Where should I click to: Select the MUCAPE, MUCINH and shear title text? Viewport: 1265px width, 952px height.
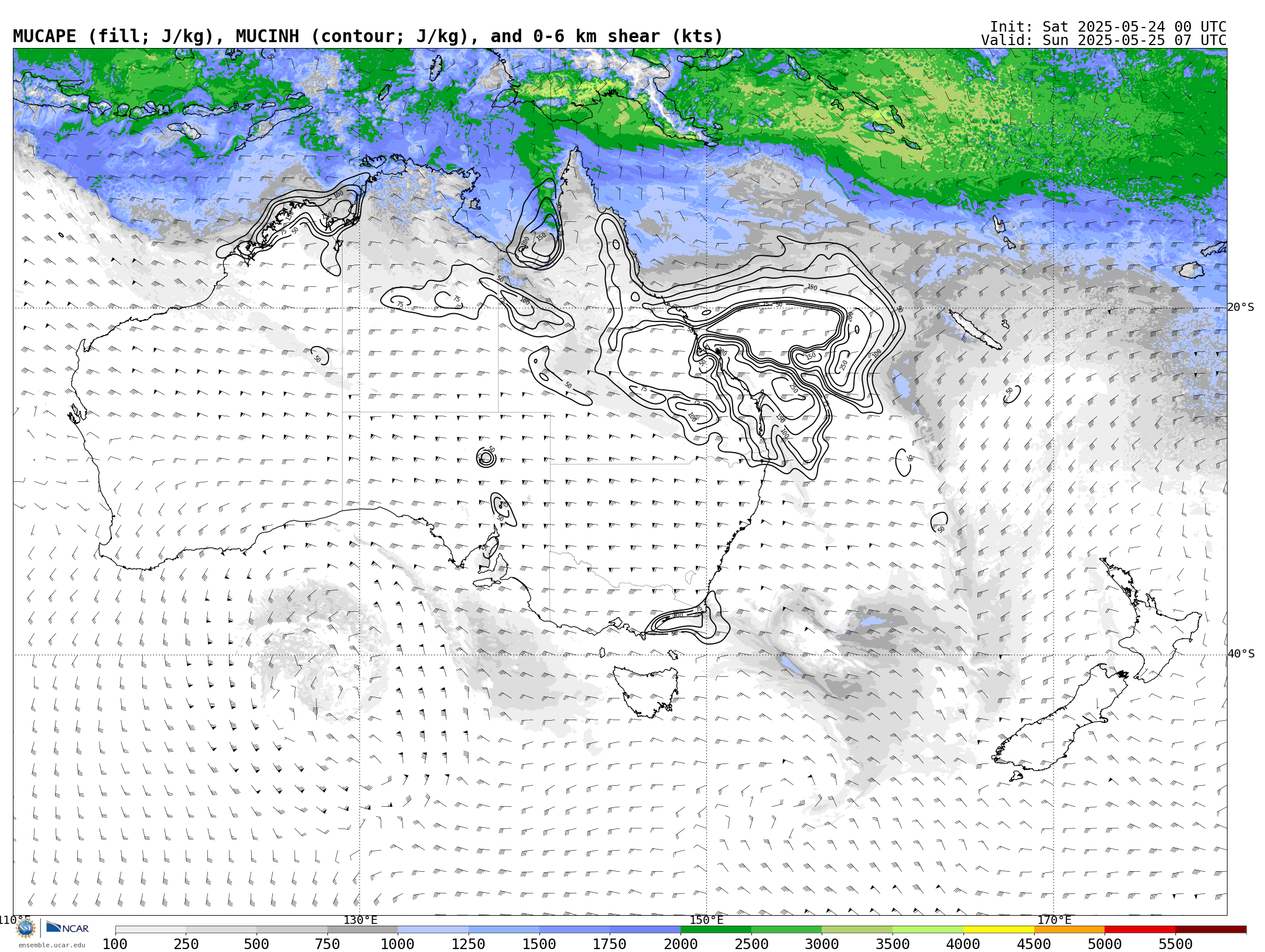368,36
